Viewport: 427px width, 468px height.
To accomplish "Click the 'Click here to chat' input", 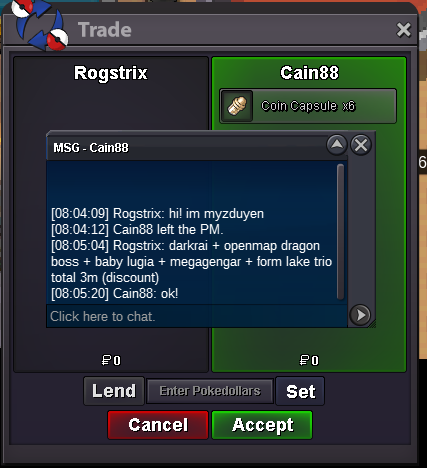I will pos(197,316).
